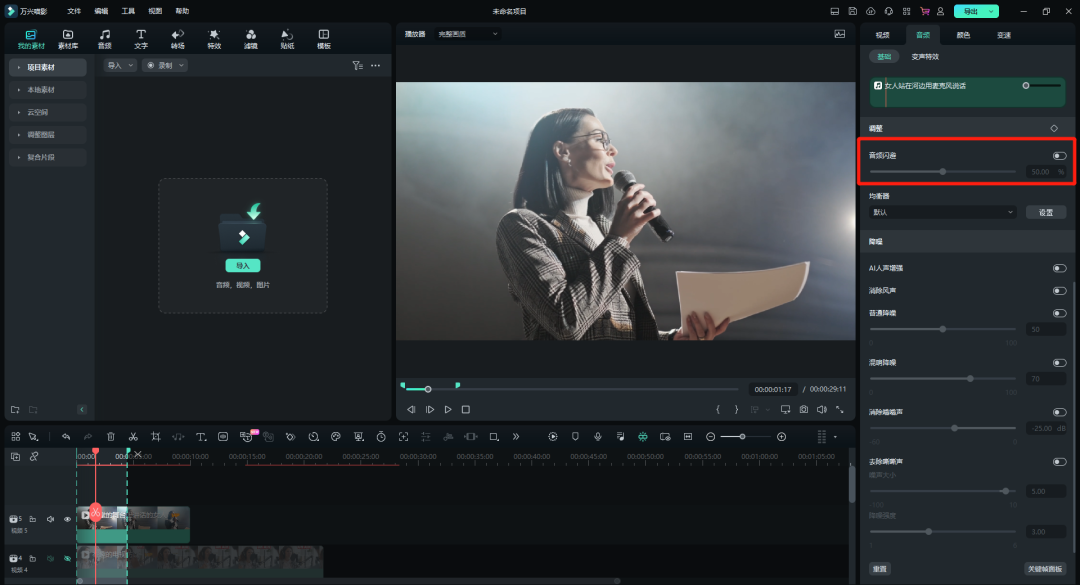The width and height of the screenshot is (1080, 585).
Task: Switch to the 变声特效 sub-tab
Action: [x=925, y=57]
